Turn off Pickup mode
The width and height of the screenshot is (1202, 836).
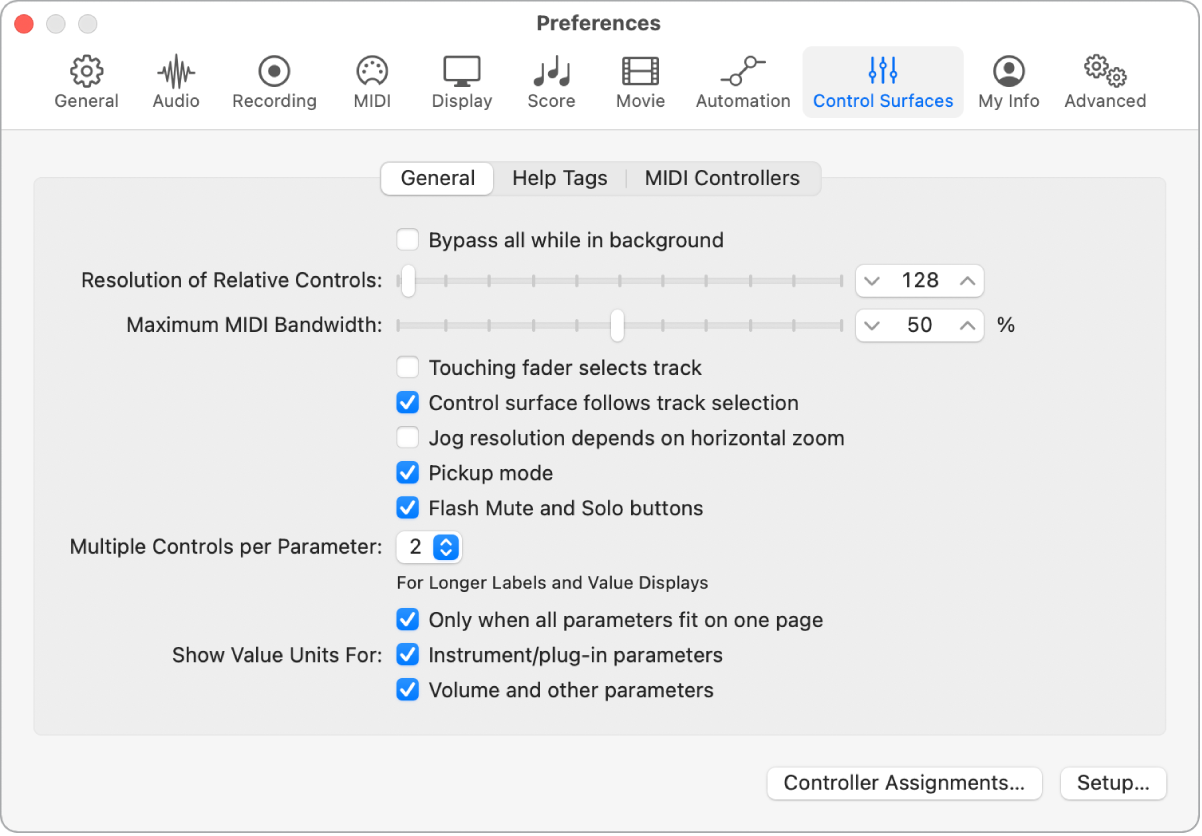[x=407, y=472]
